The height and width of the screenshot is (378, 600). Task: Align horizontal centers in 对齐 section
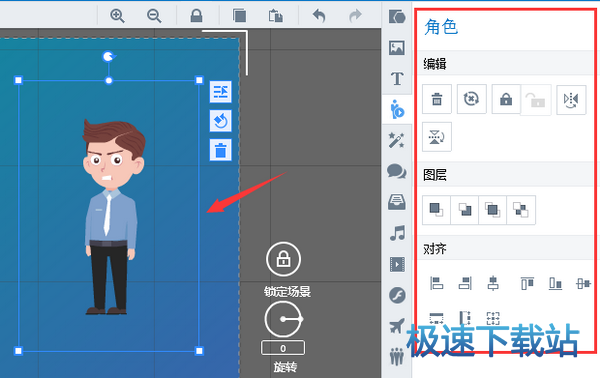pos(493,283)
